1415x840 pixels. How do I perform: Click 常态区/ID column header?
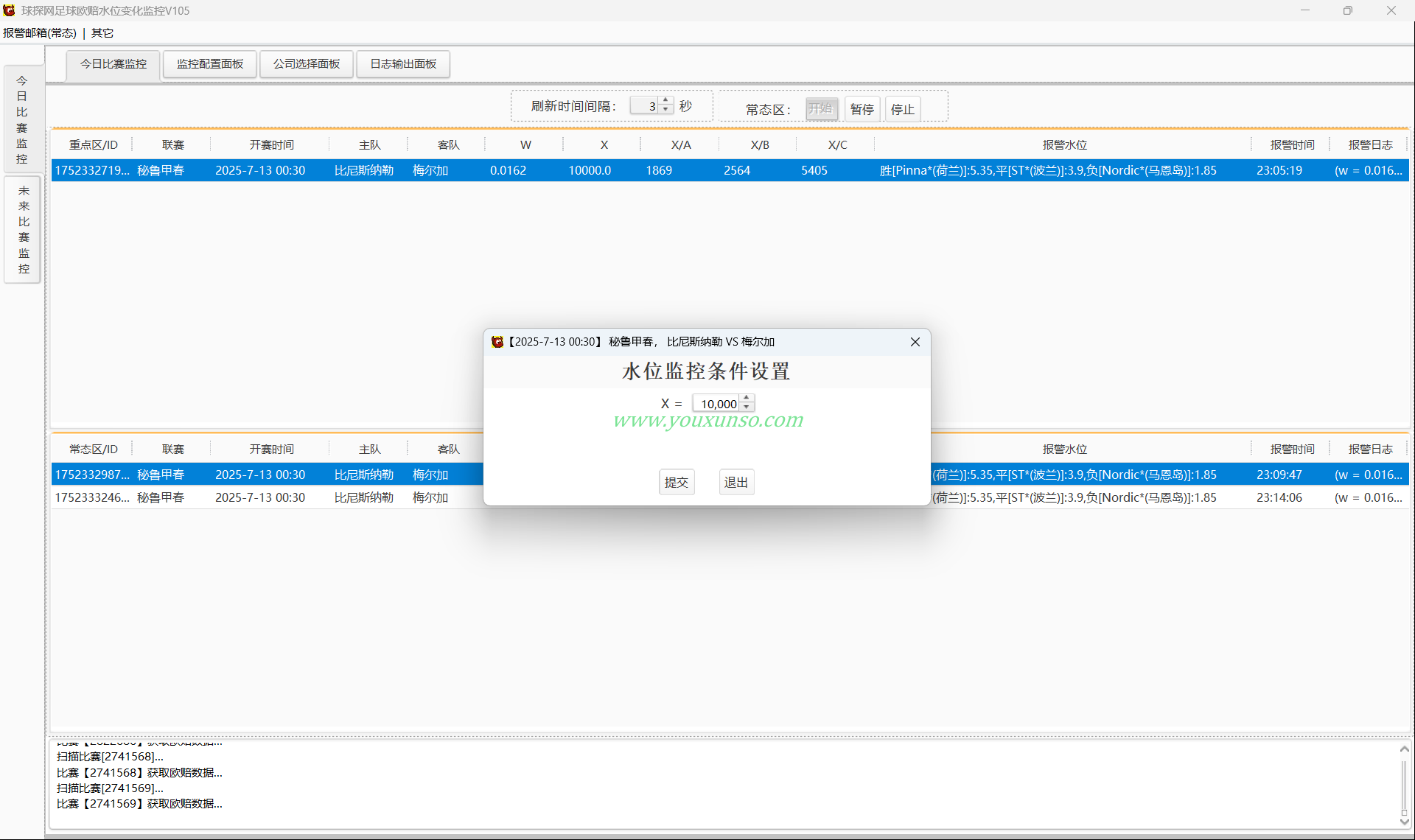point(93,449)
